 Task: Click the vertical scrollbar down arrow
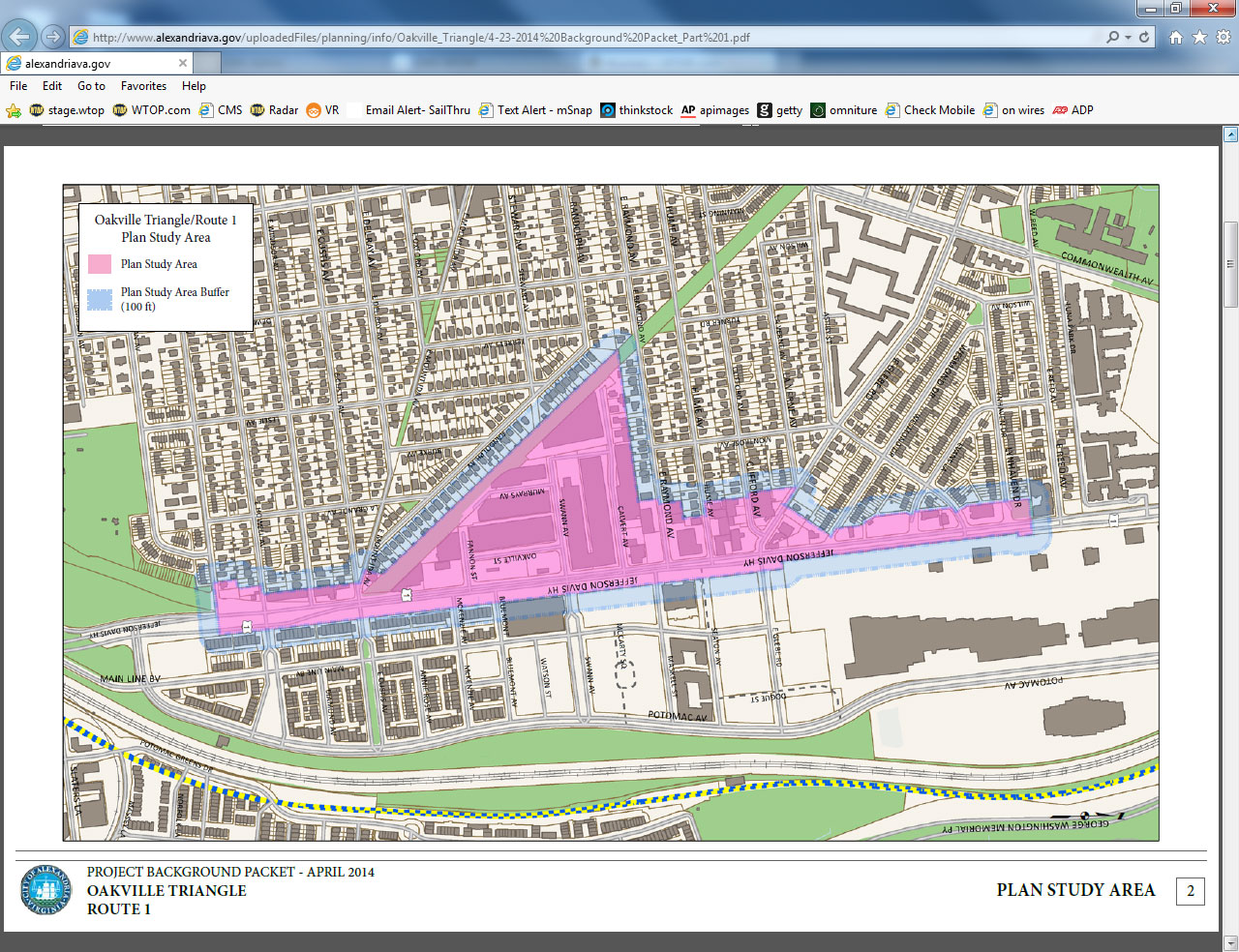tap(1230, 942)
